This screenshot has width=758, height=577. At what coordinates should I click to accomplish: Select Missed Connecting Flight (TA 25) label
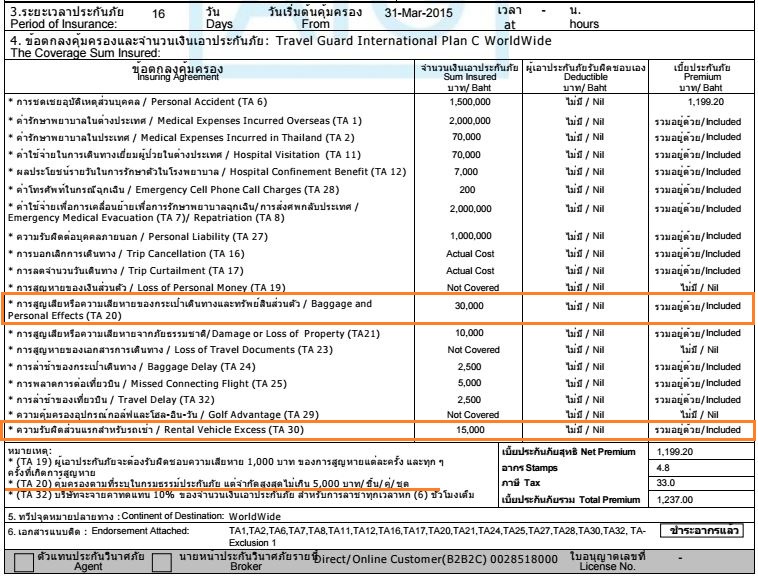point(147,384)
